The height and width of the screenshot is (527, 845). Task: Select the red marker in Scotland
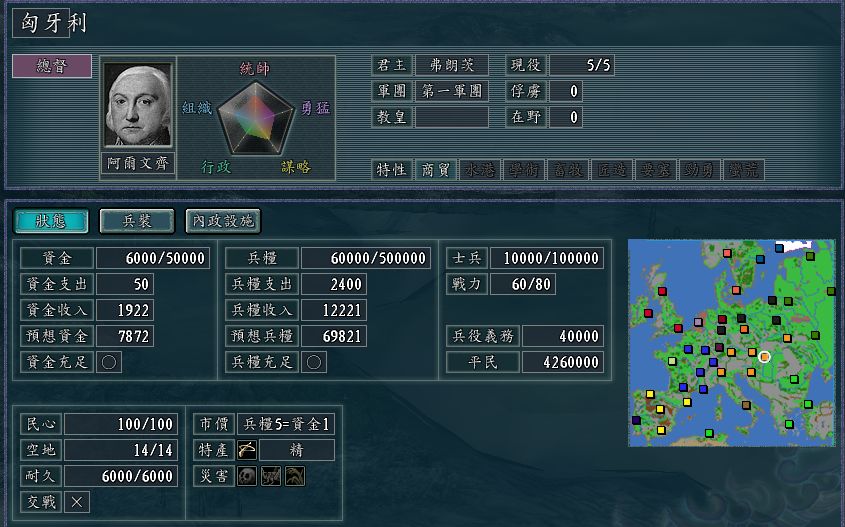[x=662, y=292]
